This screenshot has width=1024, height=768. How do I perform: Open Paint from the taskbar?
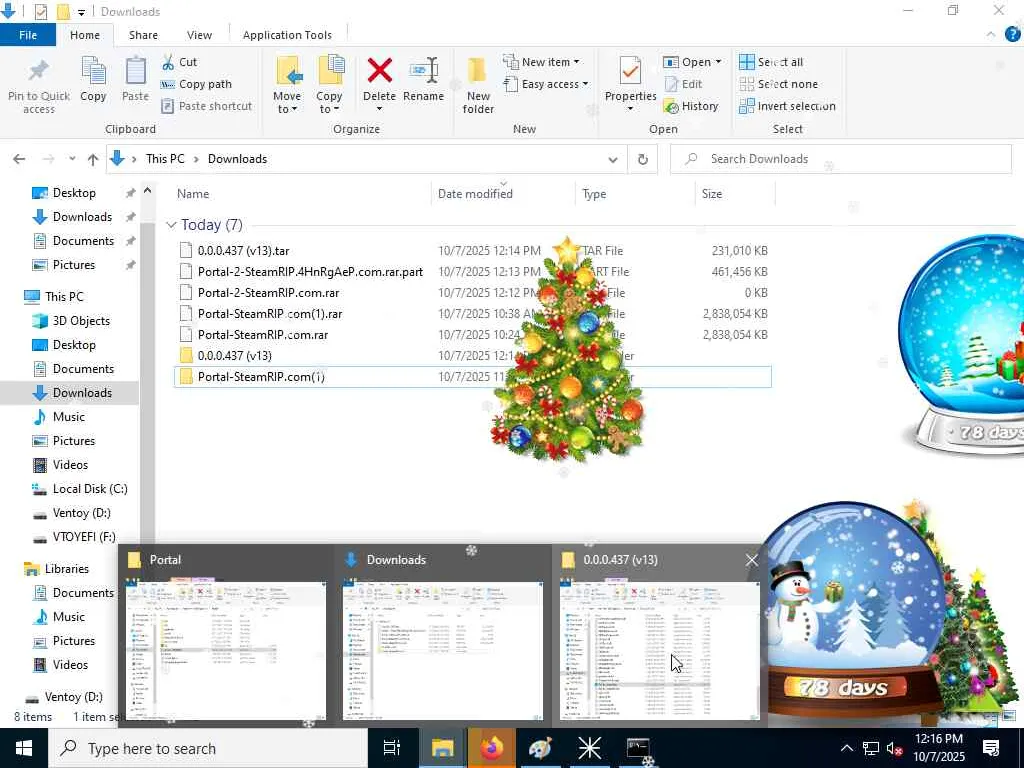click(x=541, y=748)
